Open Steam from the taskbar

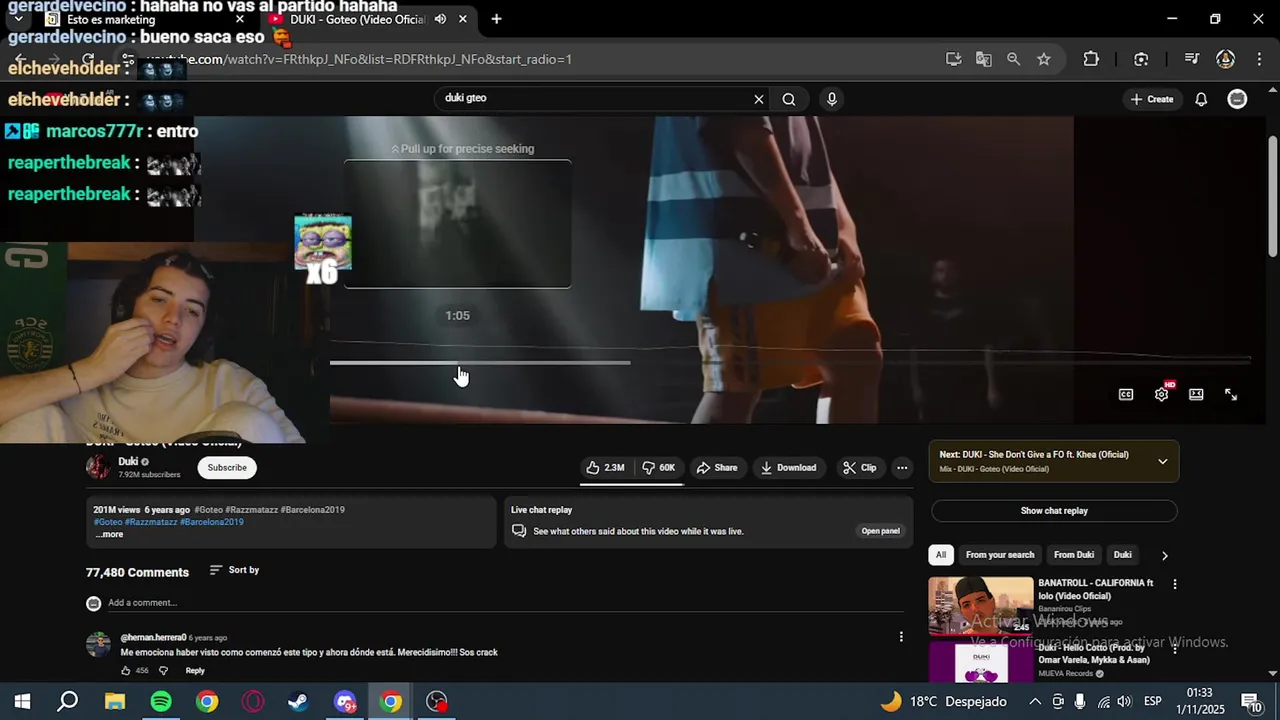(x=298, y=702)
